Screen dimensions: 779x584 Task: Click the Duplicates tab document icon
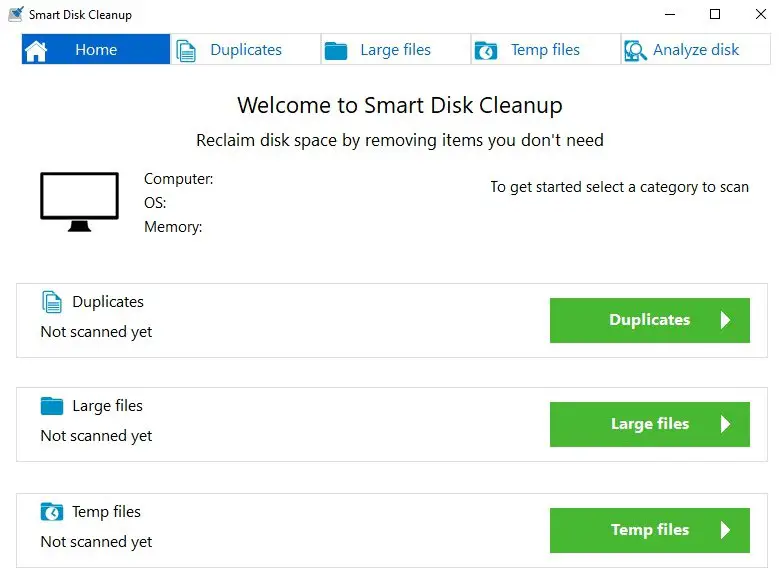186,50
